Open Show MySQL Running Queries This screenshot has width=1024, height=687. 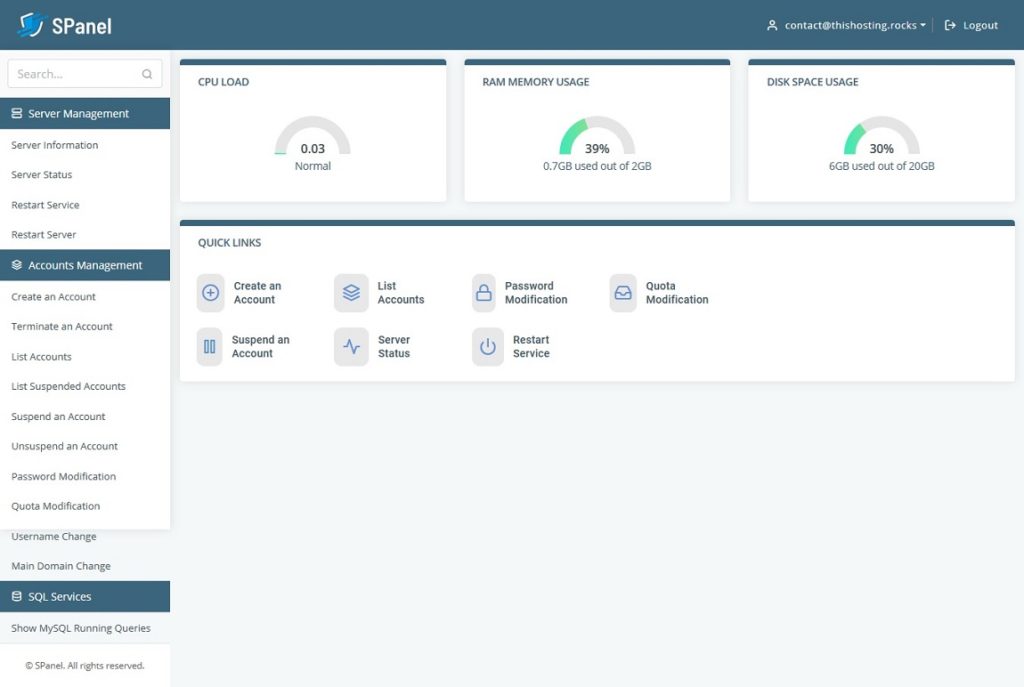coord(80,627)
